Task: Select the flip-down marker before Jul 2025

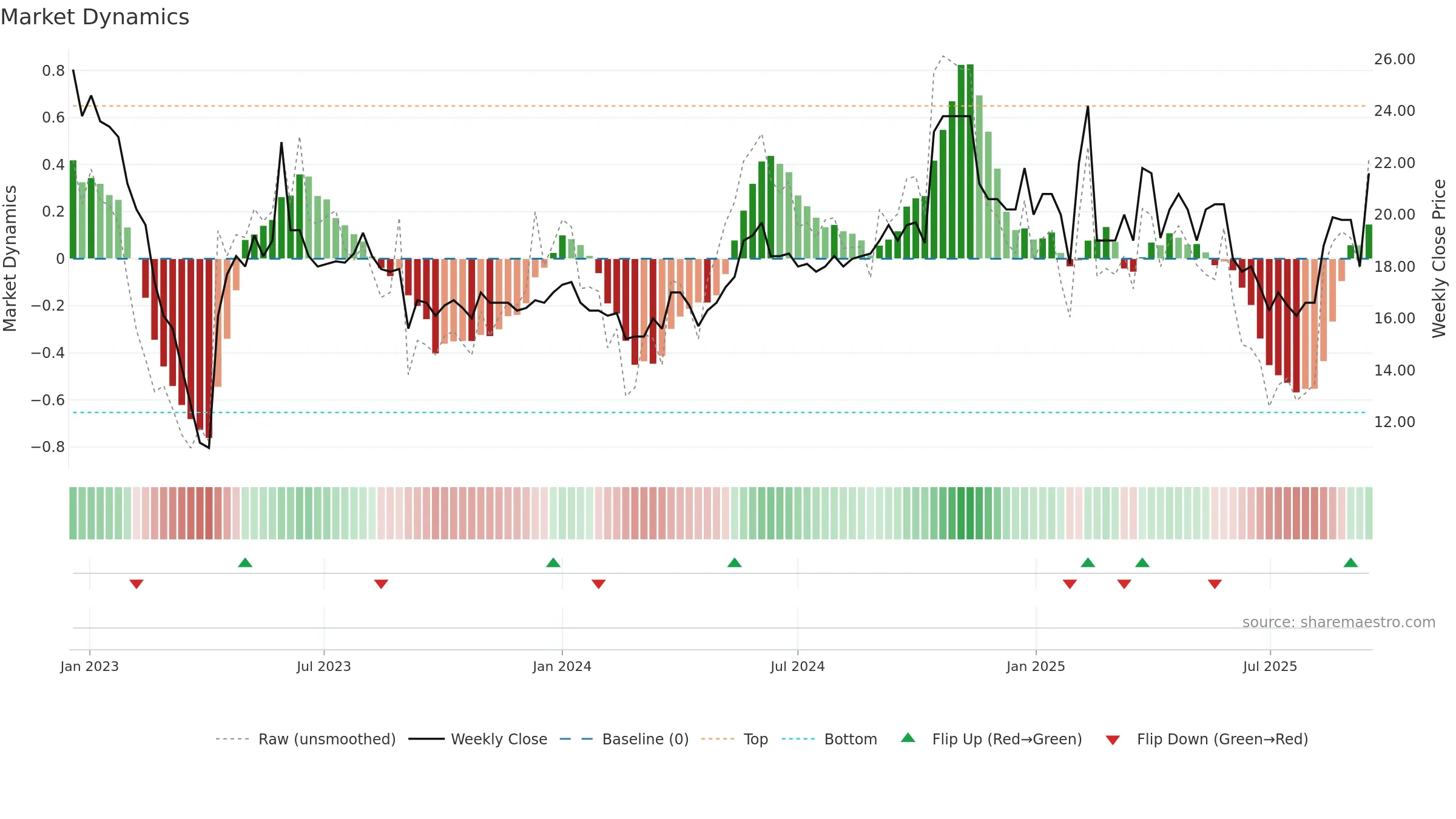Action: (1215, 584)
